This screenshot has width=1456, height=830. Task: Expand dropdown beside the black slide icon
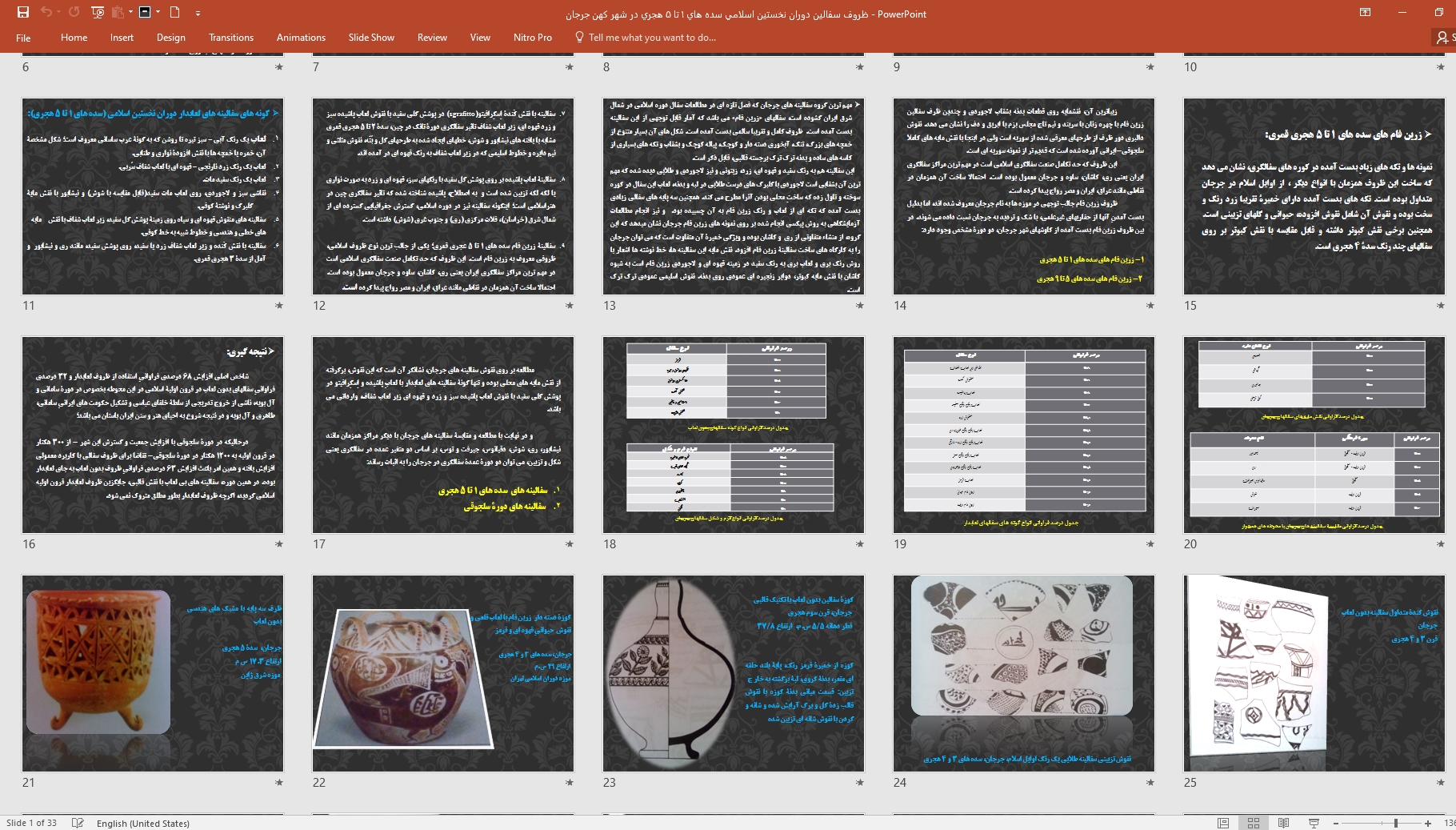click(x=158, y=12)
